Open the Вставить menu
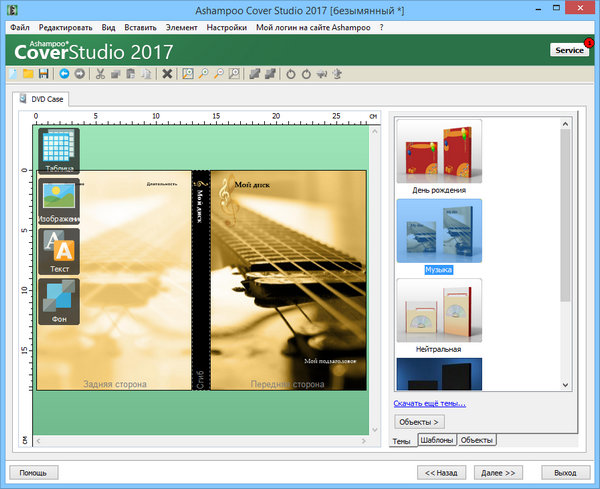The width and height of the screenshot is (600, 489). (140, 28)
